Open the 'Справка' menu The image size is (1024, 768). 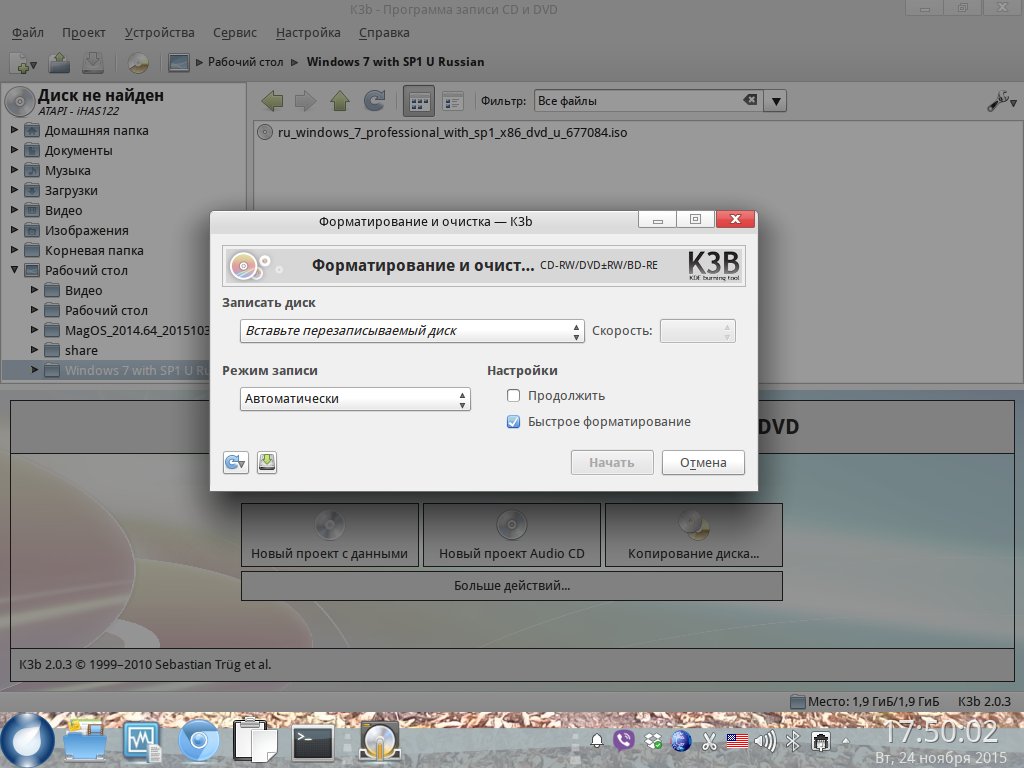pos(384,33)
